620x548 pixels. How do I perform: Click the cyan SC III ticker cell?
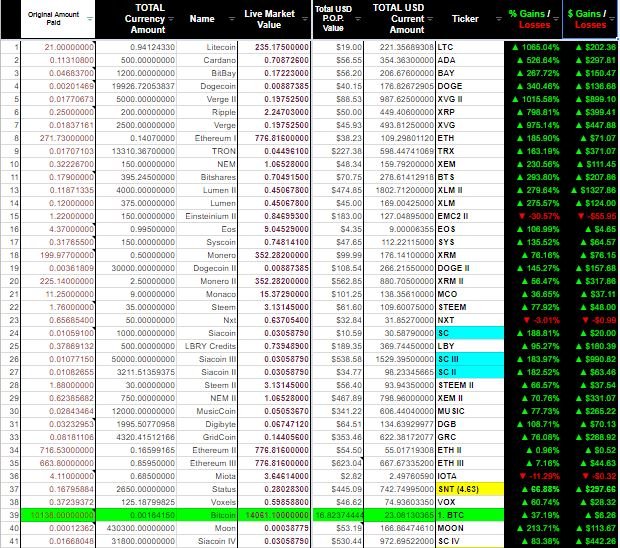[x=470, y=359]
